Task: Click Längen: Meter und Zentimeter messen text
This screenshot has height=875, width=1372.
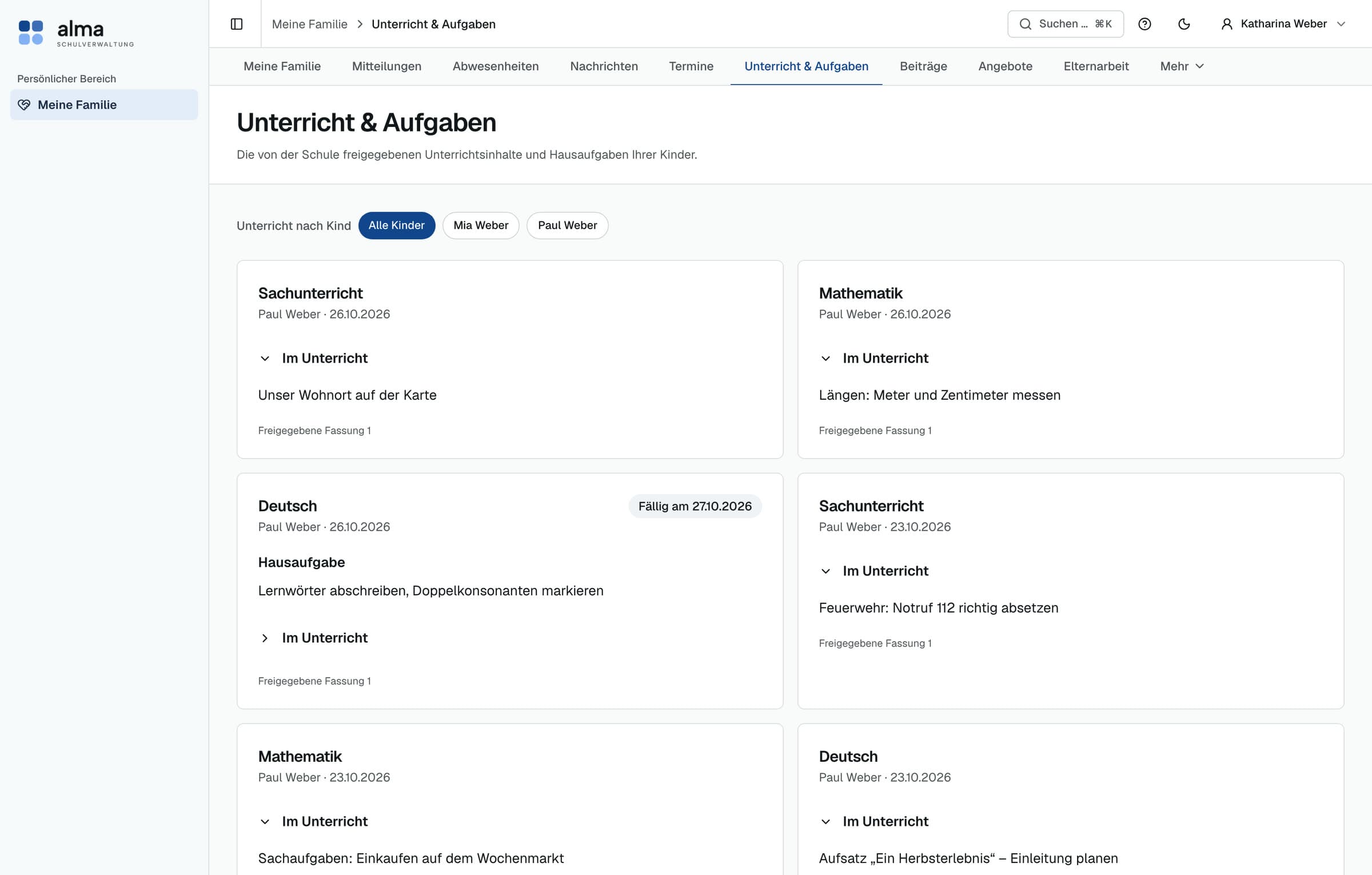Action: [939, 395]
